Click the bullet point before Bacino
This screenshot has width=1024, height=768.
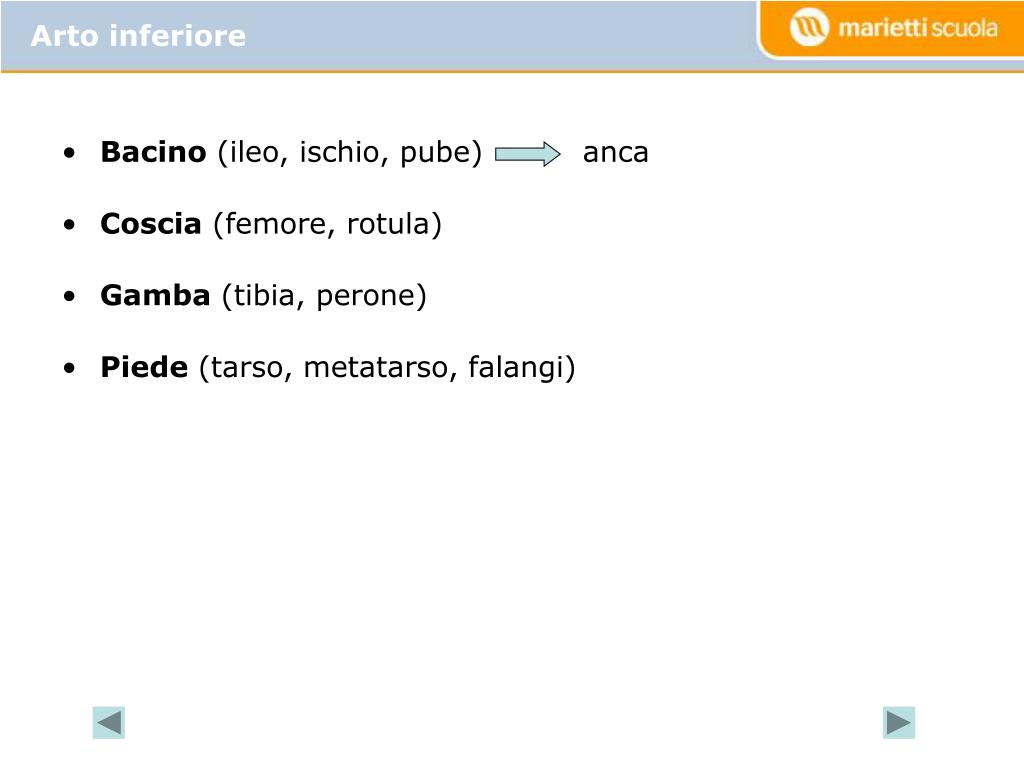point(70,153)
